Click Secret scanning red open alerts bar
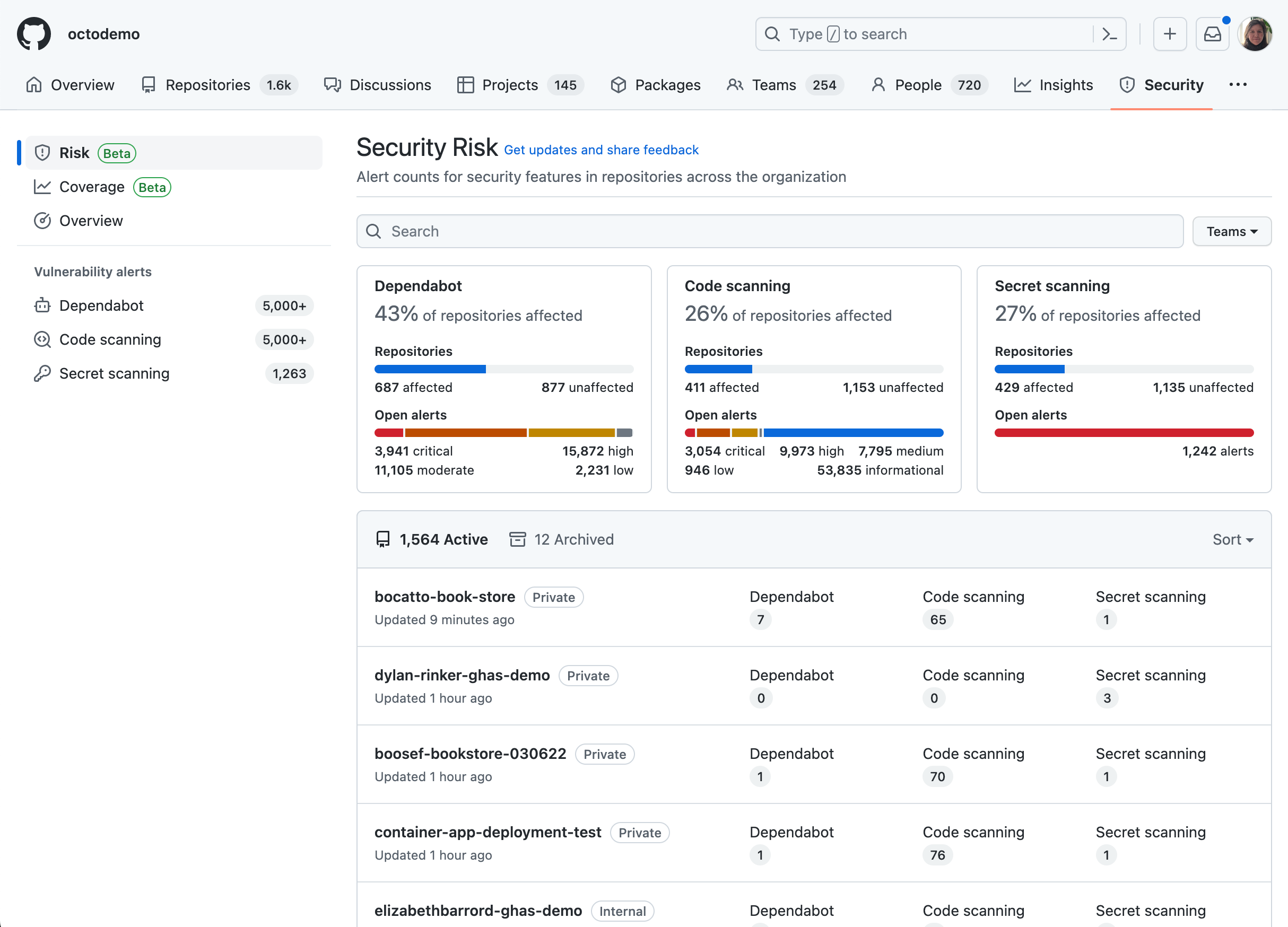This screenshot has height=927, width=1288. coord(1124,433)
